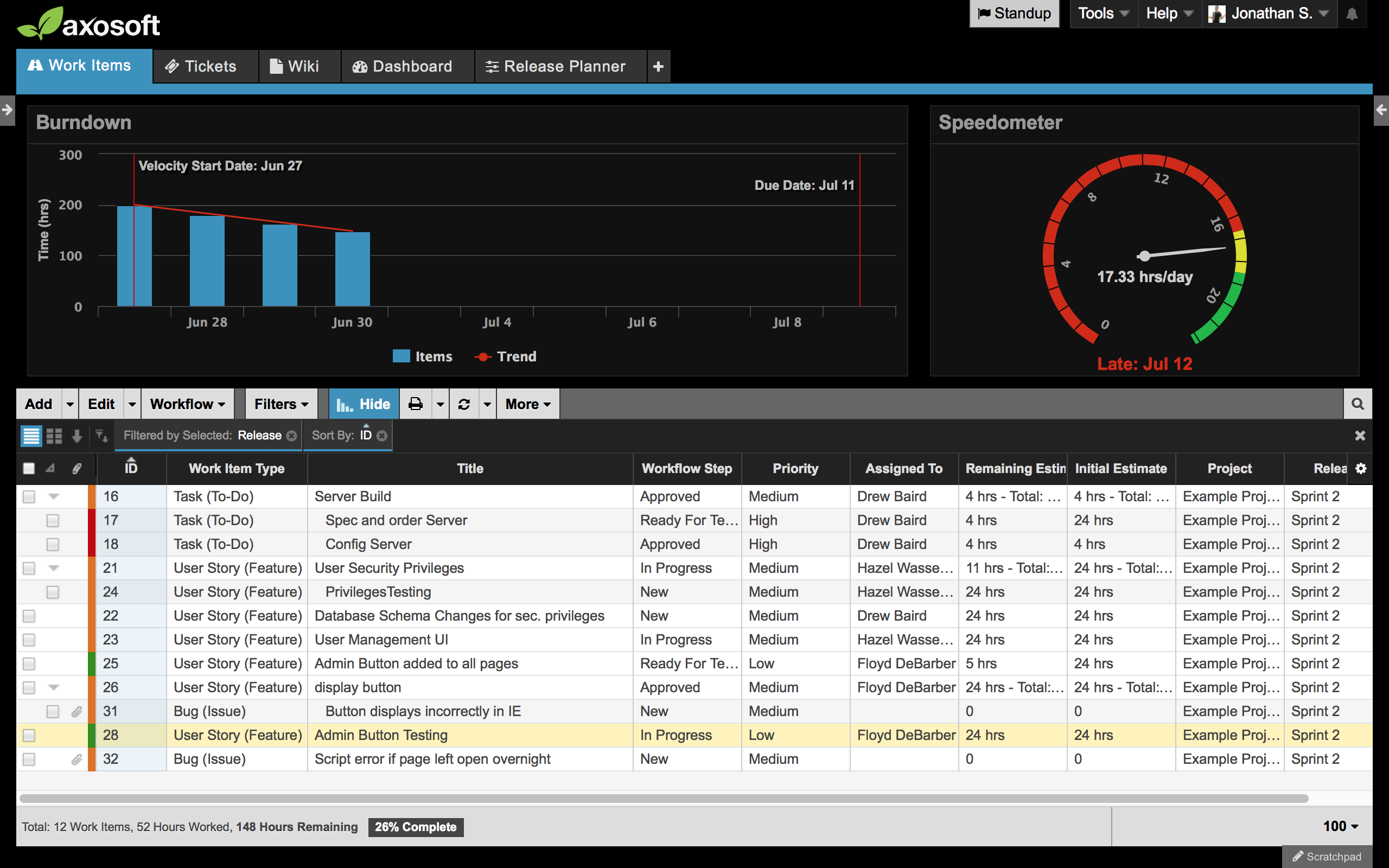Image resolution: width=1389 pixels, height=868 pixels.
Task: Open page size 100 dropdown
Action: point(1340,826)
